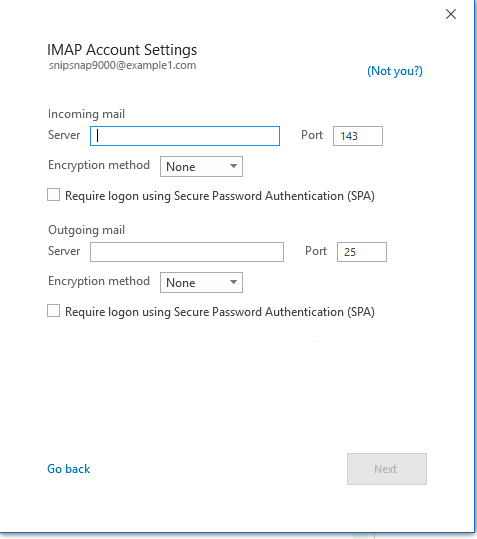Screen dimensions: 477x539
Task: Click the snipsnap9000@example1.com address text
Action: pyautogui.click(x=122, y=65)
